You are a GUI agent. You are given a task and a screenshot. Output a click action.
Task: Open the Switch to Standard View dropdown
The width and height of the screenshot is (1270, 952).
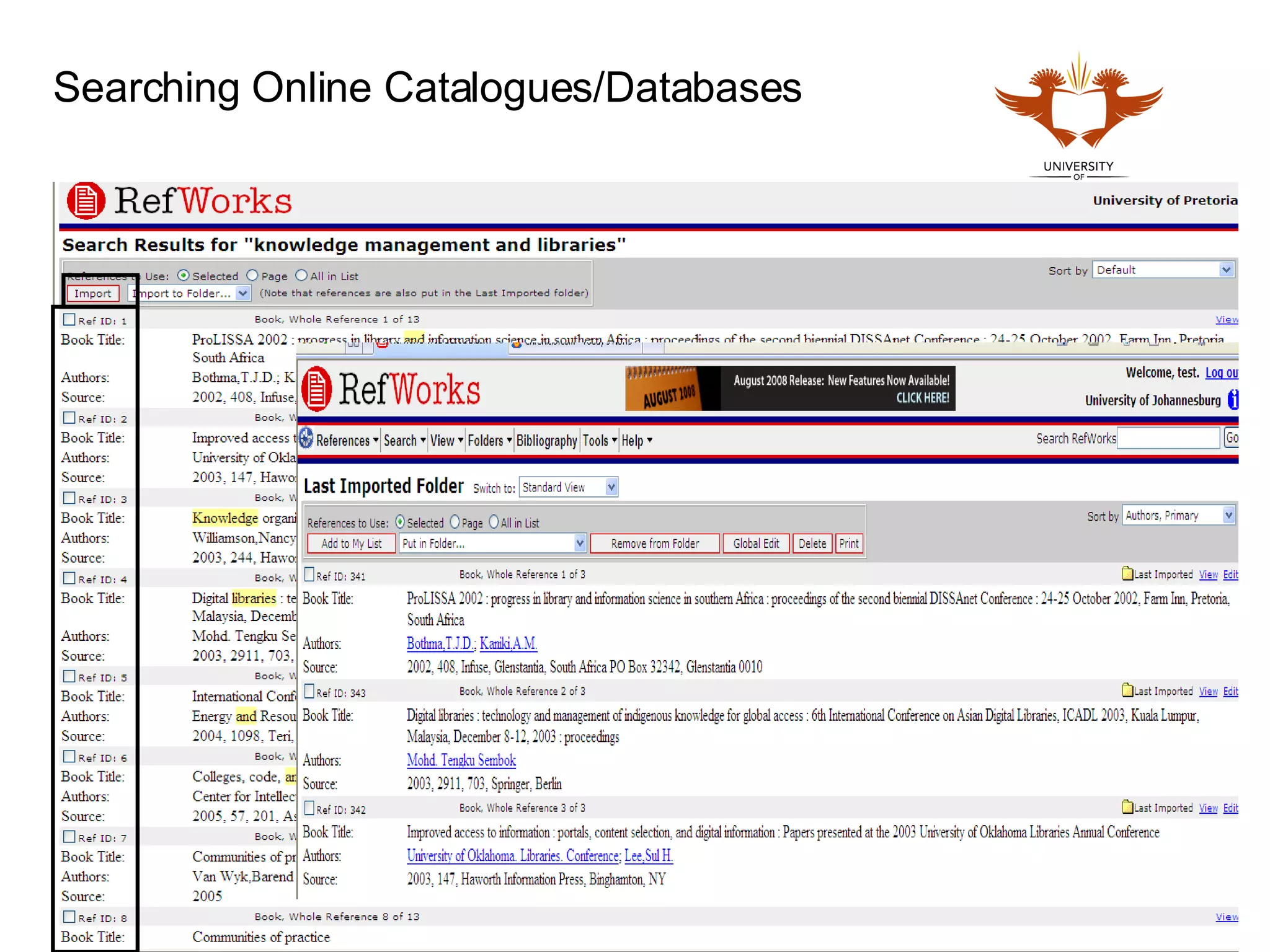pyautogui.click(x=569, y=487)
